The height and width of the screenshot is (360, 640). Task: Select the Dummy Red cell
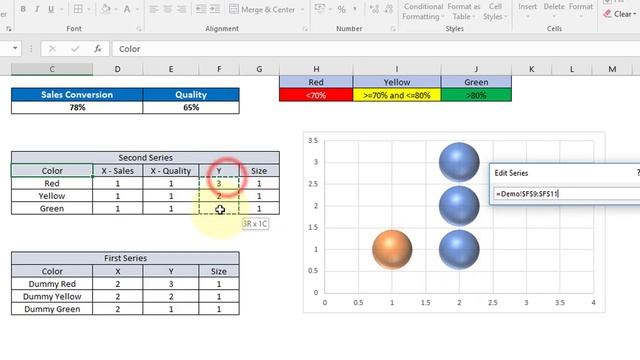click(x=52, y=284)
